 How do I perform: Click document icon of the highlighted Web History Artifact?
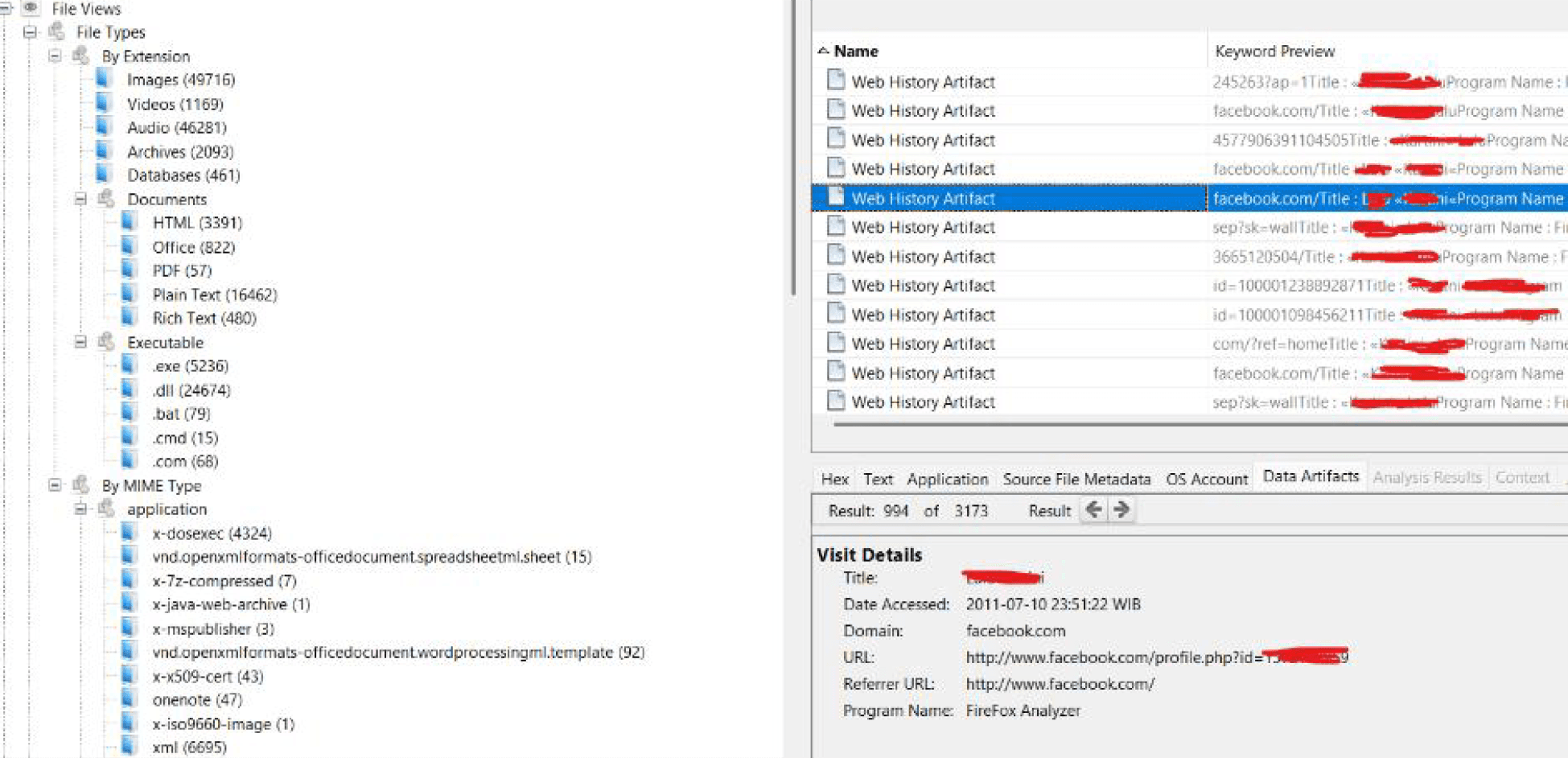point(836,197)
